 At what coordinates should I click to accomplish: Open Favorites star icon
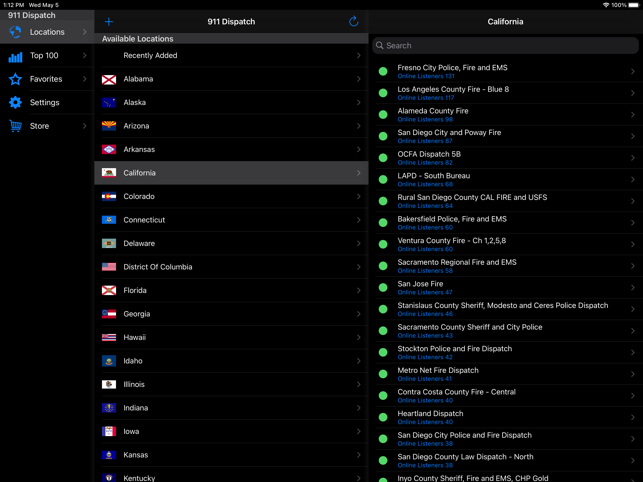pyautogui.click(x=15, y=79)
